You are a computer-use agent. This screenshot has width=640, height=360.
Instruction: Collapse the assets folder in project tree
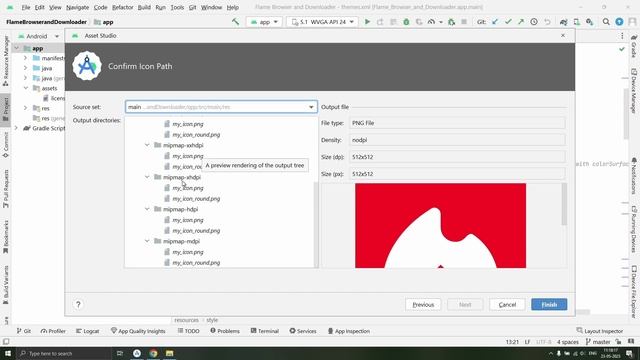[26, 88]
